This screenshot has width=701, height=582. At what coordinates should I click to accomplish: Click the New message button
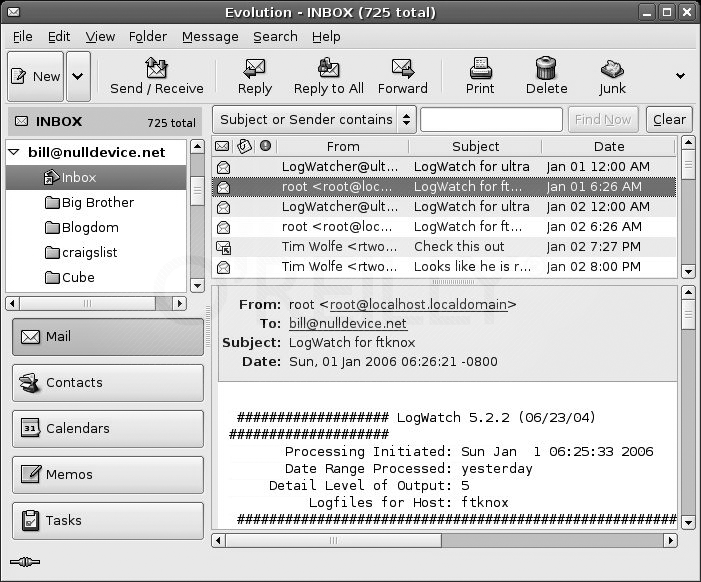35,76
